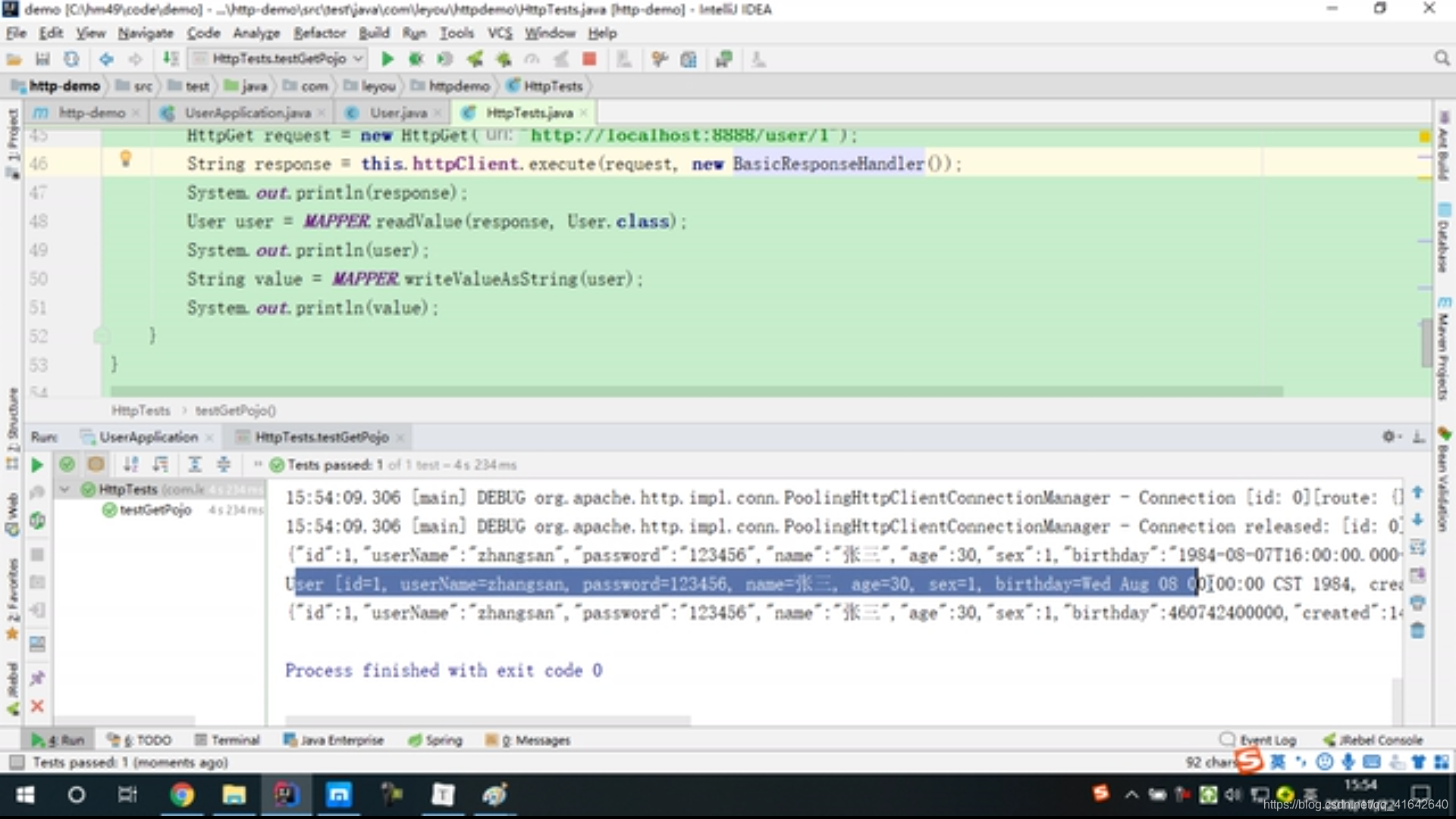Click the Collapse All icon in test toolbar
This screenshot has height=819, width=1456.
(x=224, y=464)
